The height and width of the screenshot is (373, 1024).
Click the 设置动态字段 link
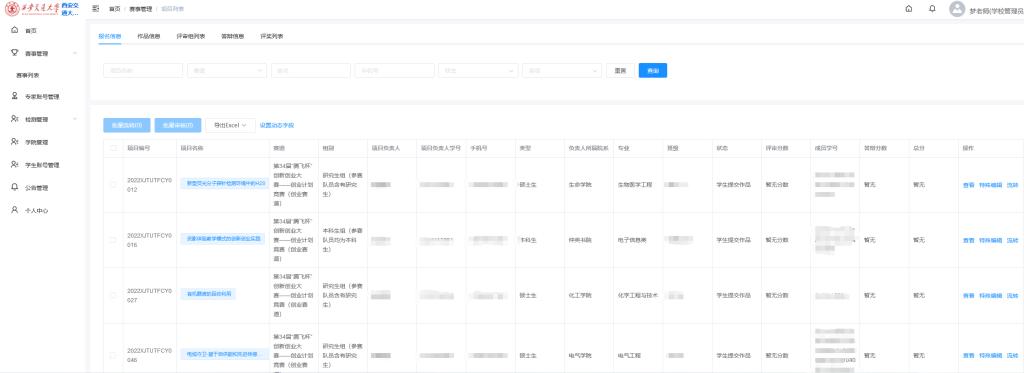pos(277,125)
